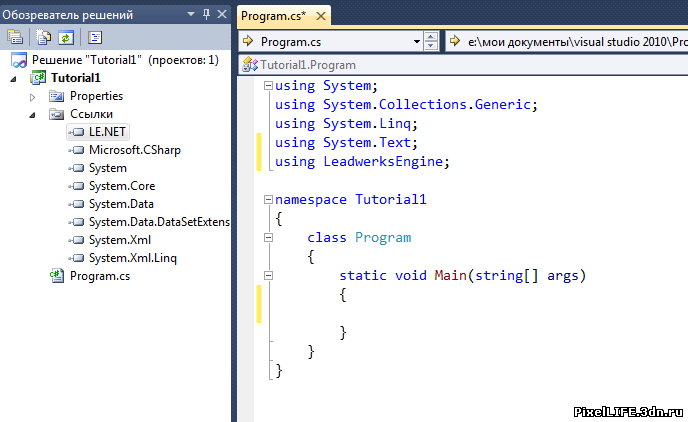Click the Properties toolbar icon in Solution Explorer
This screenshot has width=688, height=422.
[15, 37]
